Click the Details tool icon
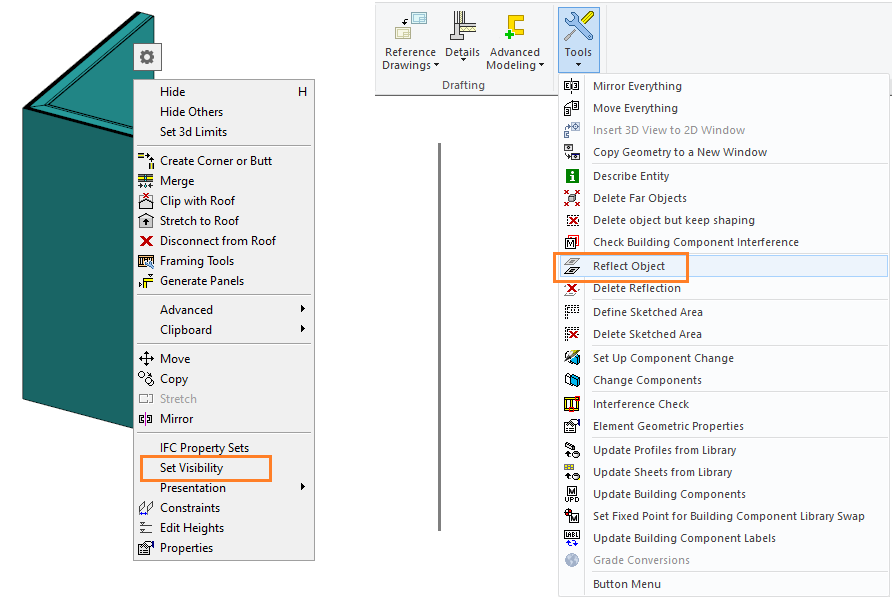892x602 pixels. (x=463, y=28)
